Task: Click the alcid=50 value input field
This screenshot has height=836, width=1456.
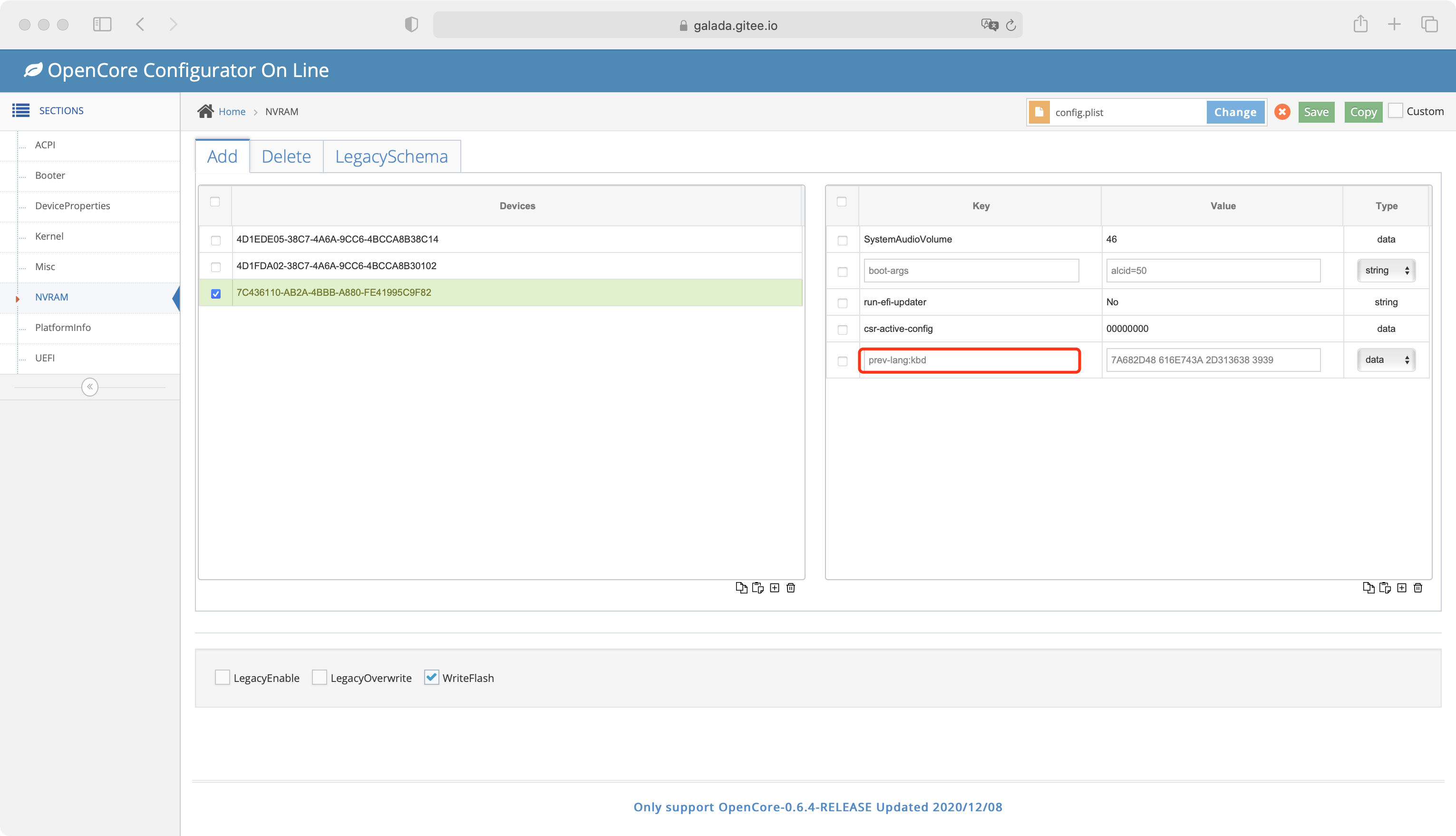Action: 1213,271
